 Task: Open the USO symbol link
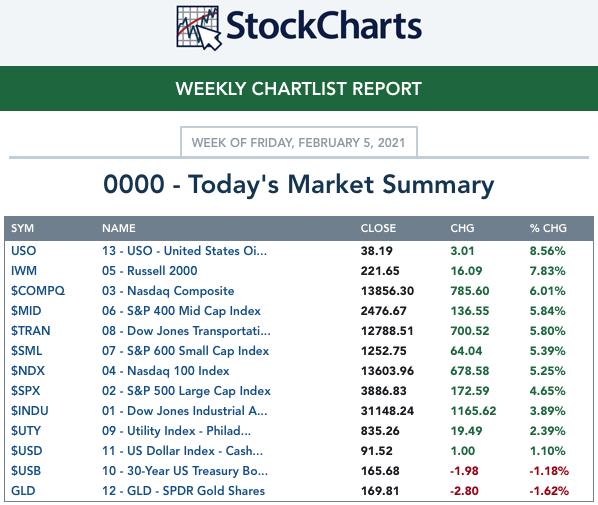pos(24,251)
